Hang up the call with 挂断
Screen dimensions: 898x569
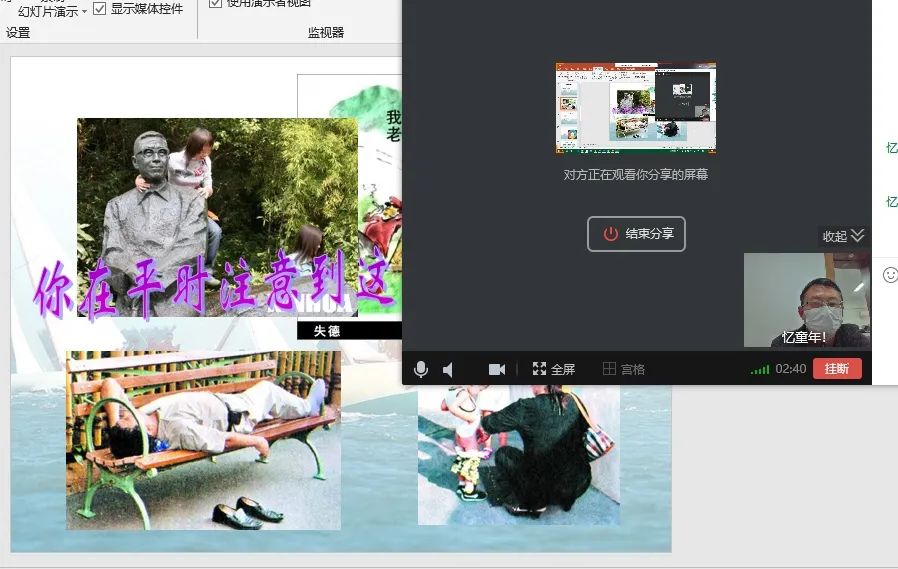tap(837, 369)
